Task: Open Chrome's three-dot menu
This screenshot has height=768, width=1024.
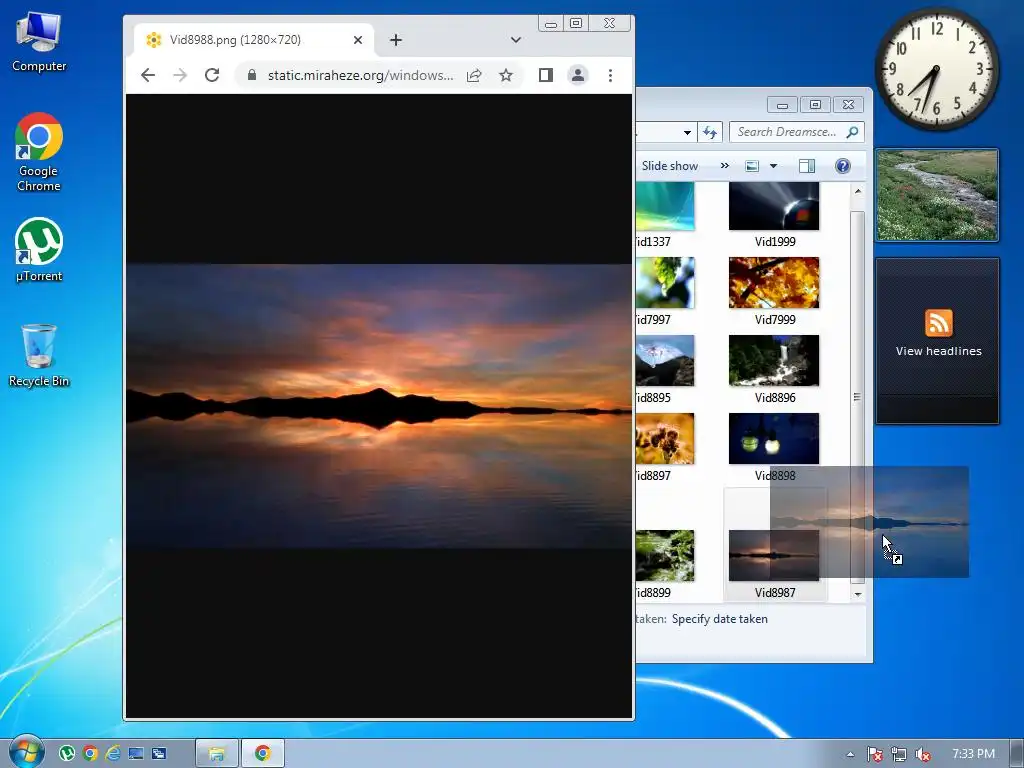Action: [x=610, y=75]
